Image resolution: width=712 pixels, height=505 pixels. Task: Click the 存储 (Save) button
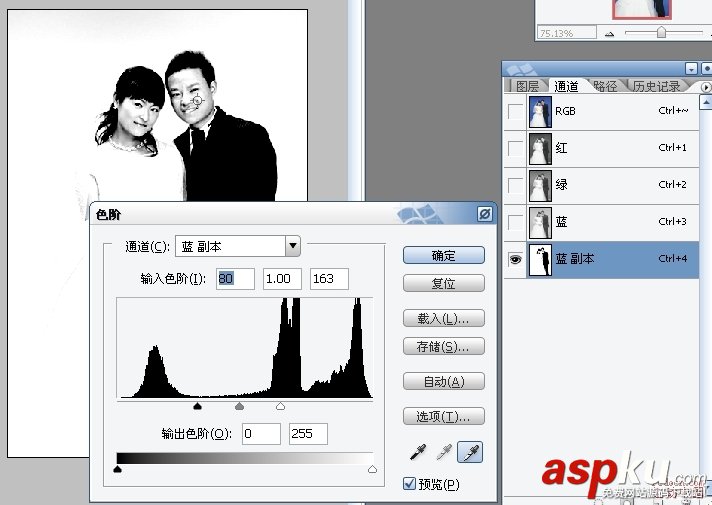(444, 347)
